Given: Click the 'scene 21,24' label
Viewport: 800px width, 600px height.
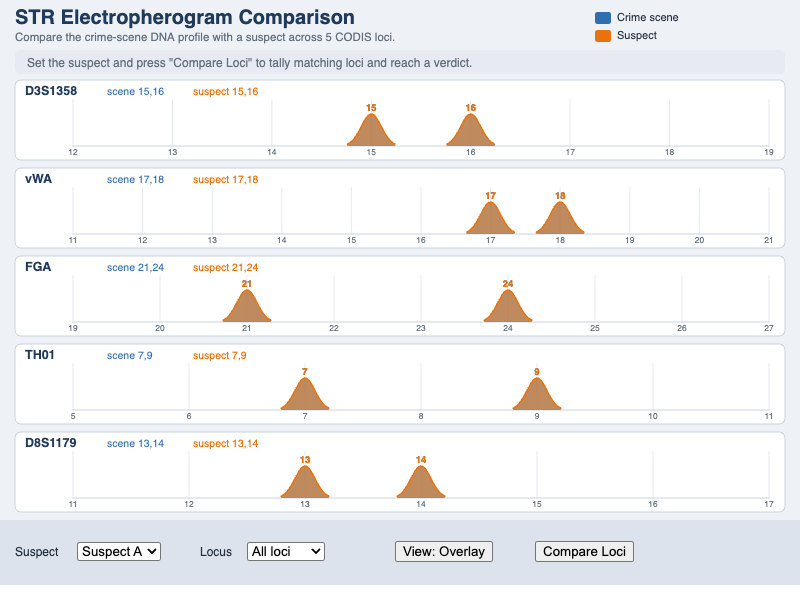Looking at the screenshot, I should 135,268.
